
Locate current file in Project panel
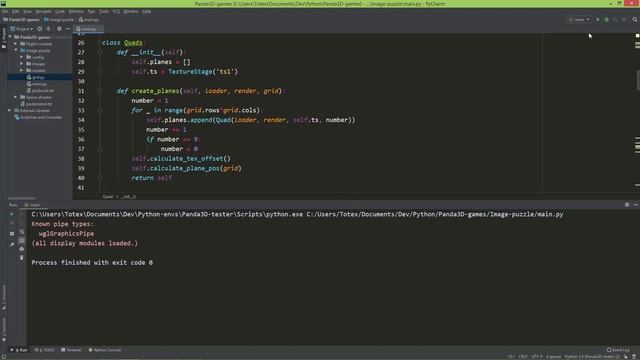pyautogui.click(x=40, y=29)
